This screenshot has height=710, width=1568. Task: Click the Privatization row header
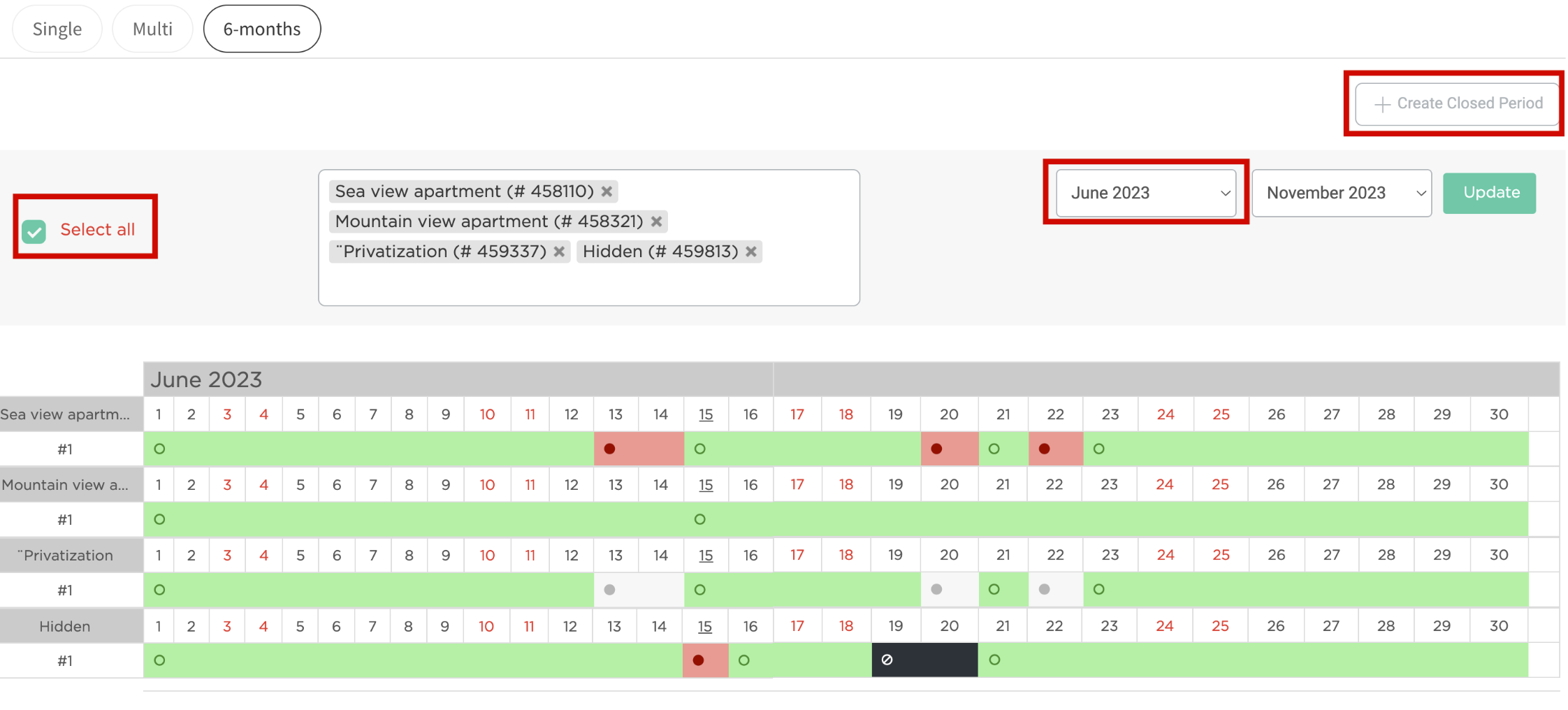pyautogui.click(x=71, y=556)
